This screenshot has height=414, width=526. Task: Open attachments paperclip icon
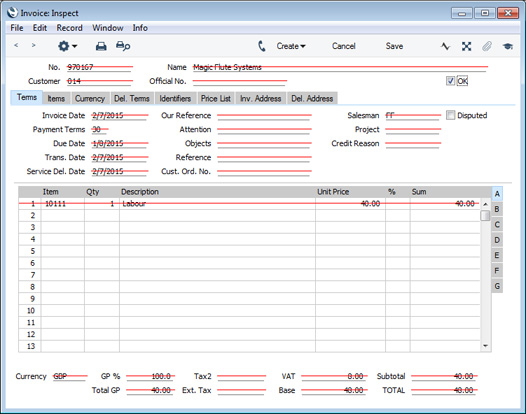pyautogui.click(x=487, y=46)
